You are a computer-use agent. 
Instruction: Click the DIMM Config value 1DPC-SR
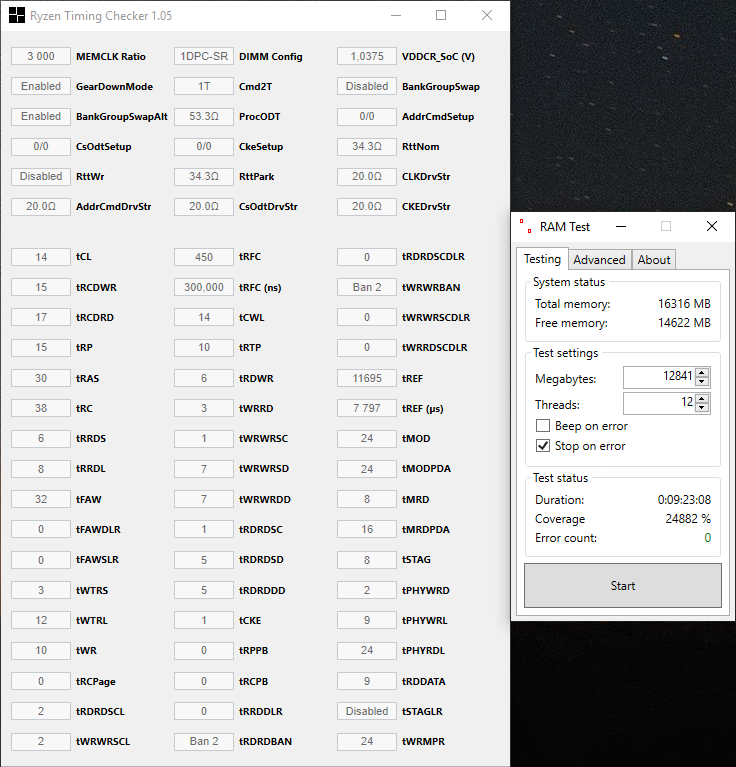point(204,56)
